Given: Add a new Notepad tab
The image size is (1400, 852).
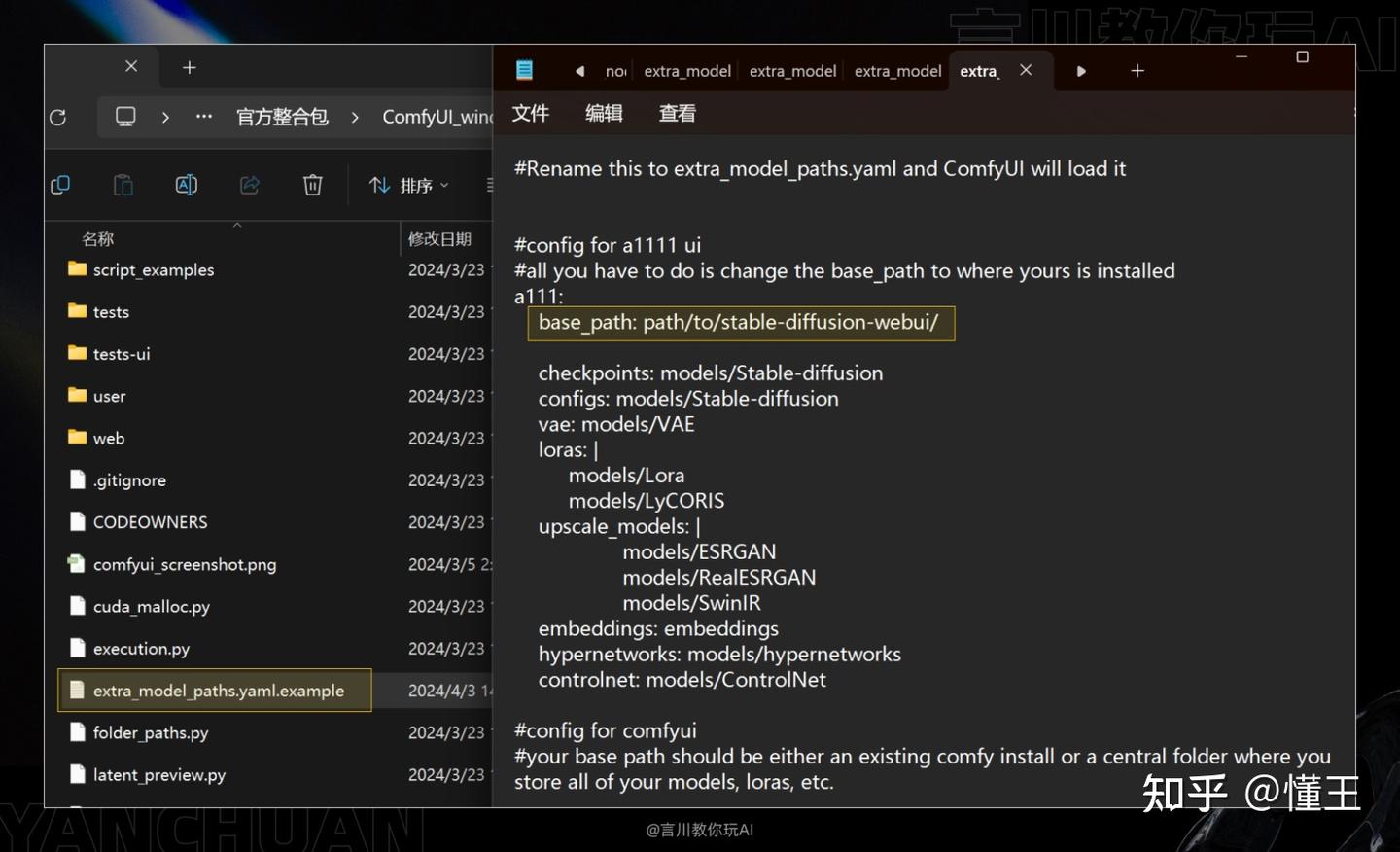Looking at the screenshot, I should pos(1137,70).
